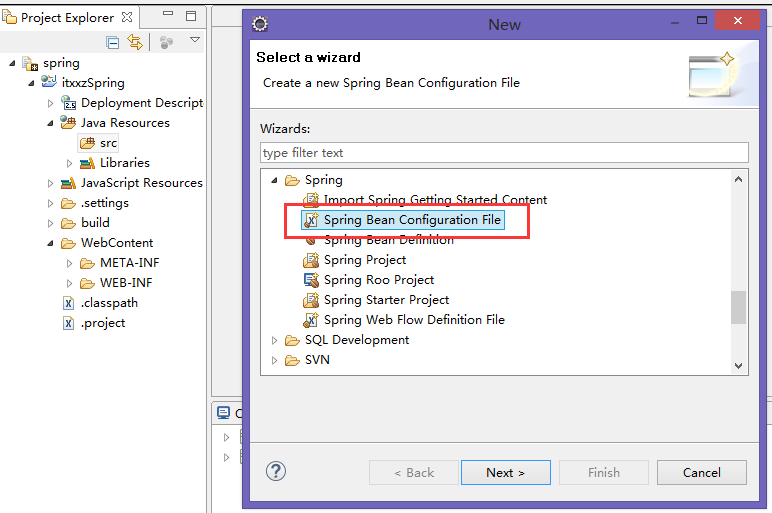Click the wizard list scroll down arrow
Image resolution: width=772 pixels, height=513 pixels.
point(738,366)
